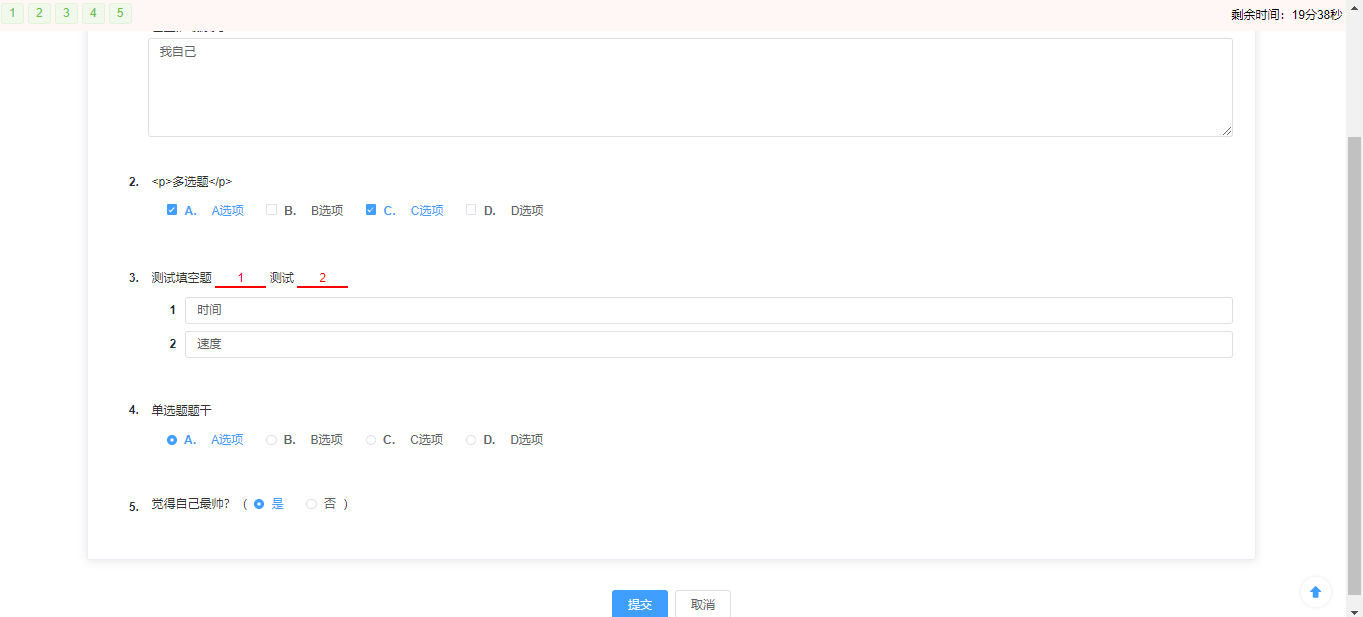Jump to question 2 in navigator

pos(39,13)
